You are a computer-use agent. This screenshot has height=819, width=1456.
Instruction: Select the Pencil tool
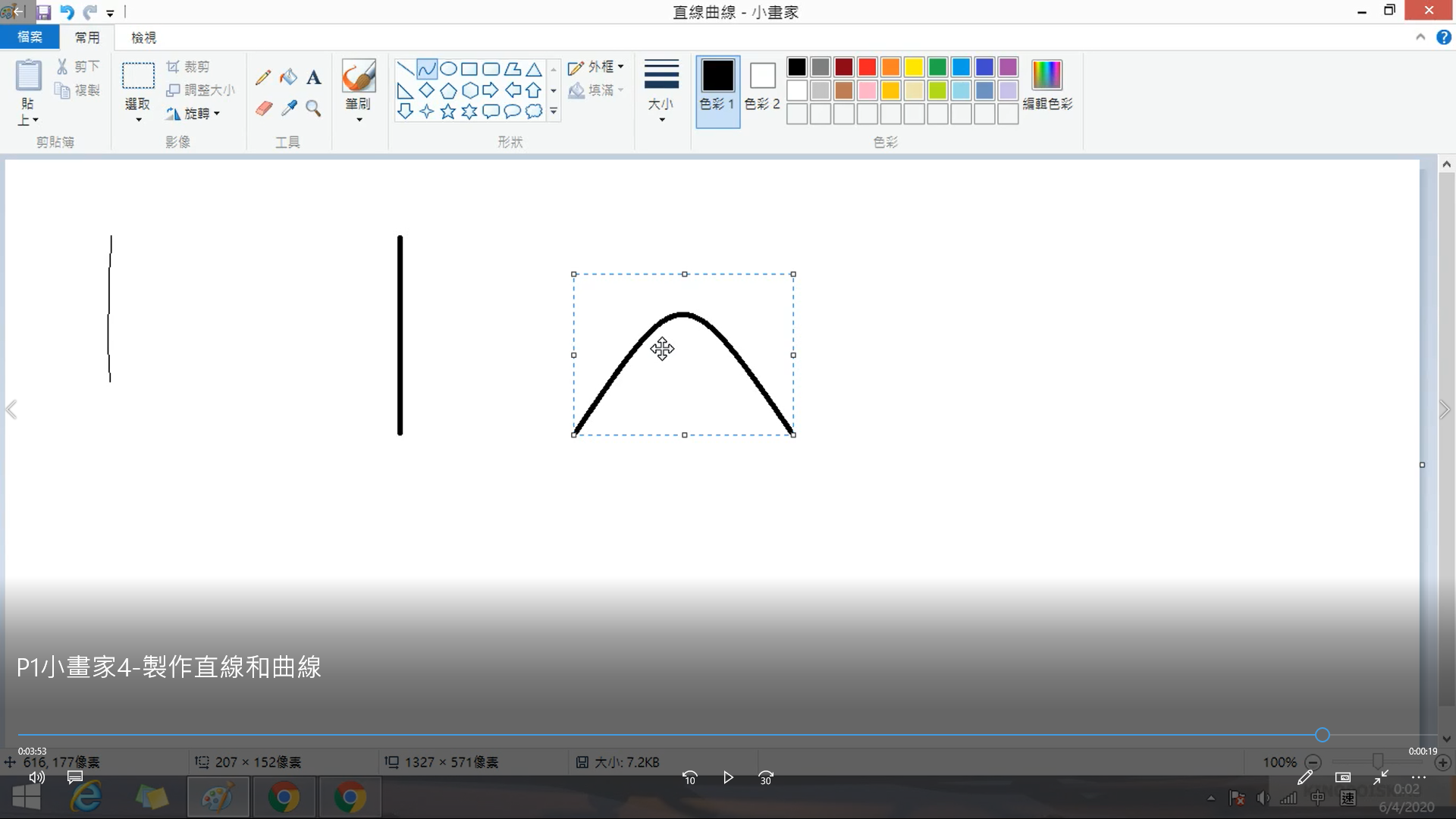coord(263,77)
